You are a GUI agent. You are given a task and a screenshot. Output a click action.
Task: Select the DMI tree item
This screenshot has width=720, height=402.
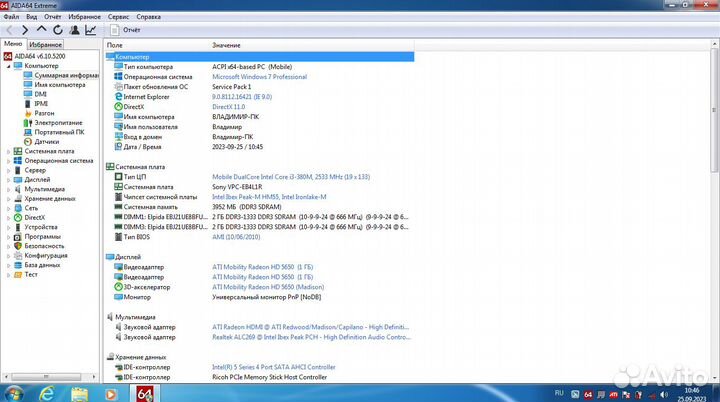pyautogui.click(x=40, y=94)
